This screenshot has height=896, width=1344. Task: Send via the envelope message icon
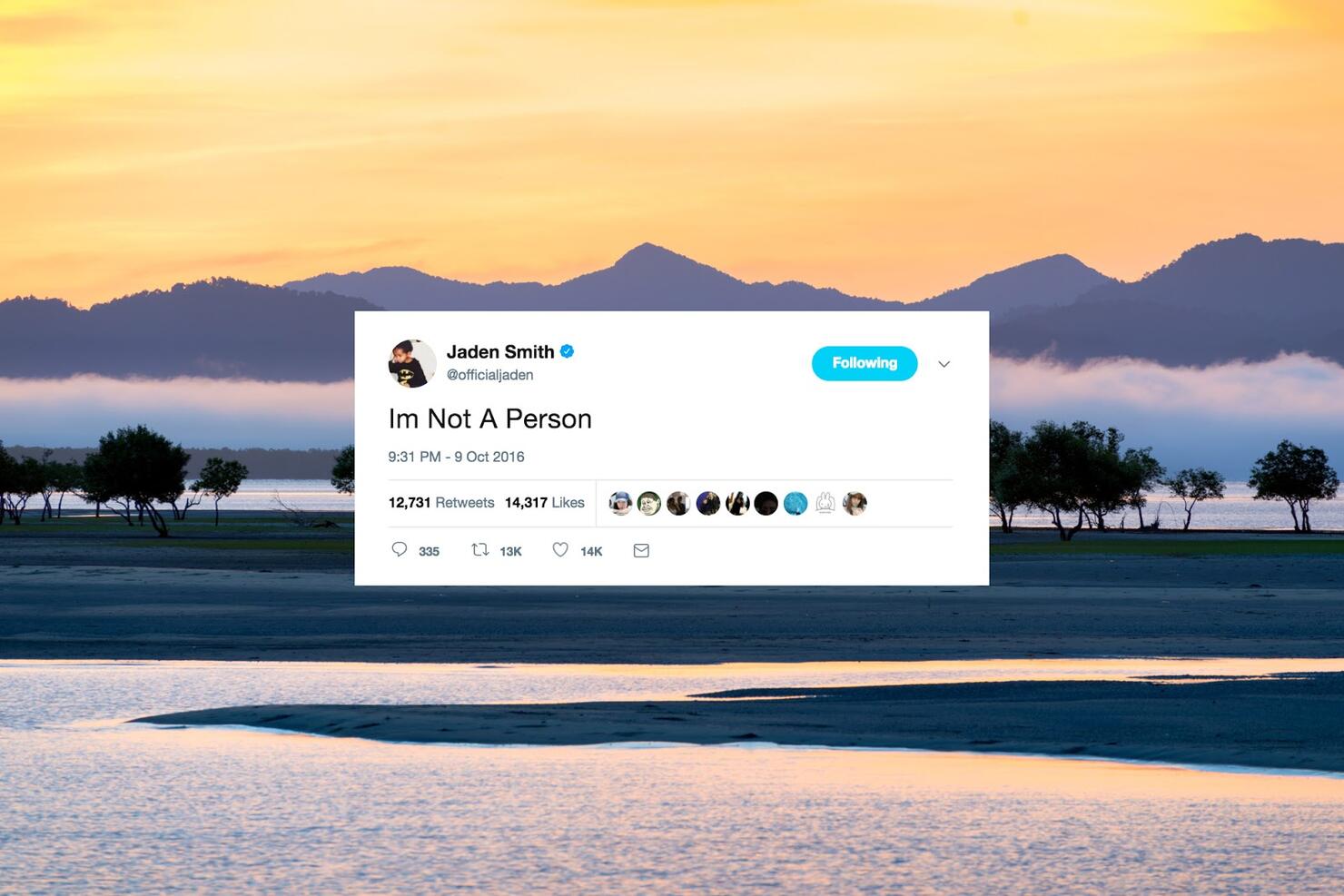click(x=641, y=550)
